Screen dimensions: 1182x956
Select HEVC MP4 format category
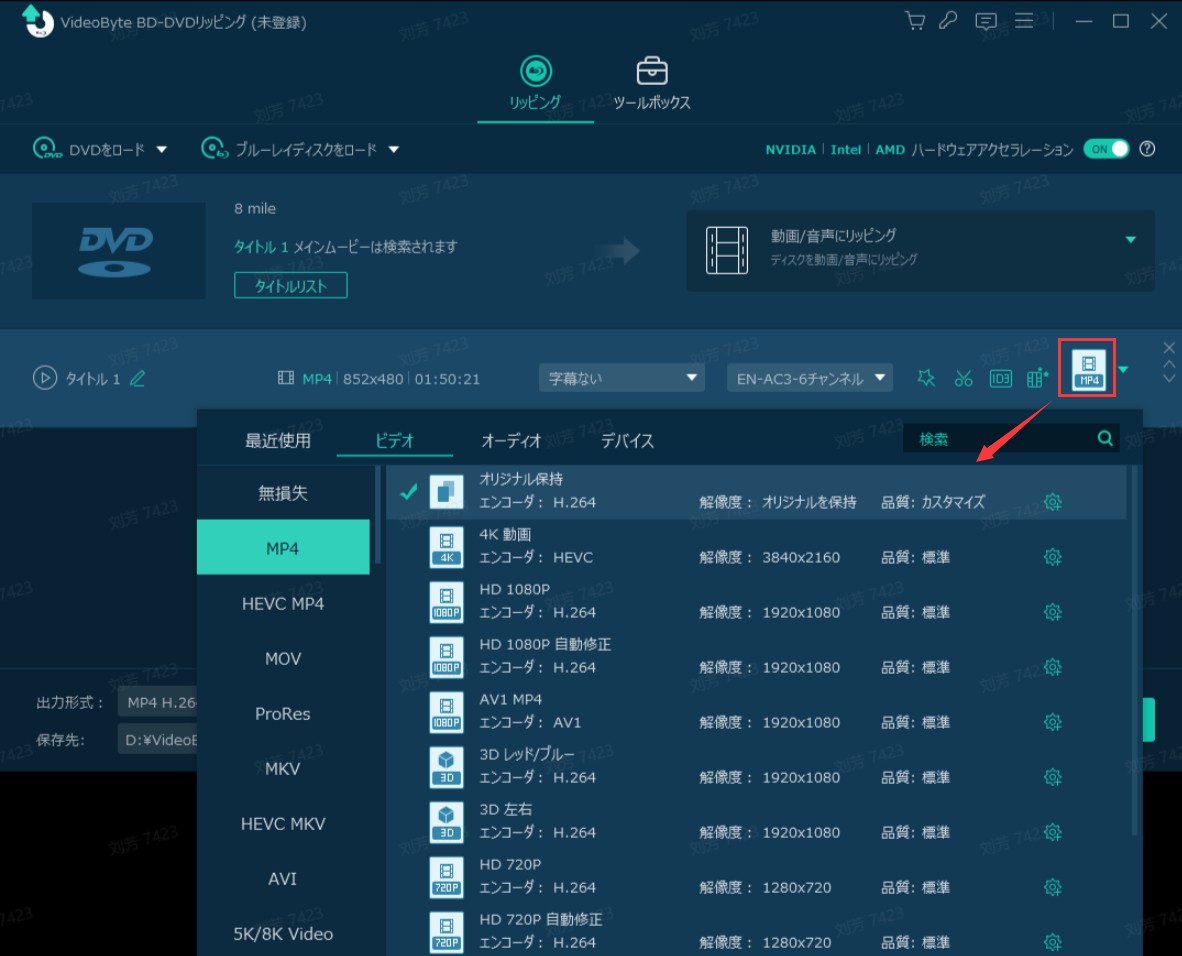tap(283, 603)
